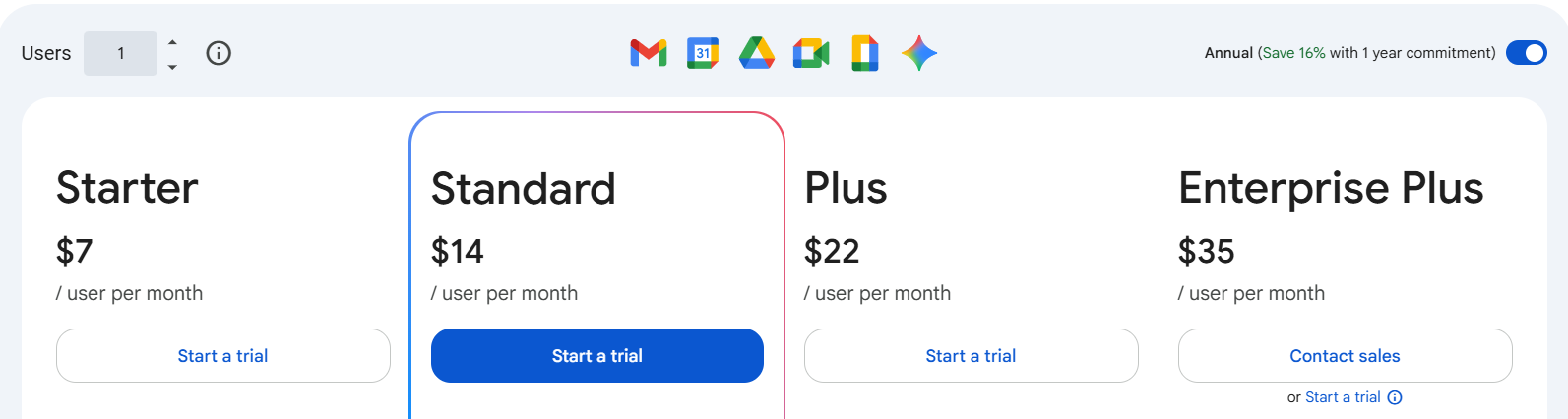Start a trial for Standard plan

[597, 356]
